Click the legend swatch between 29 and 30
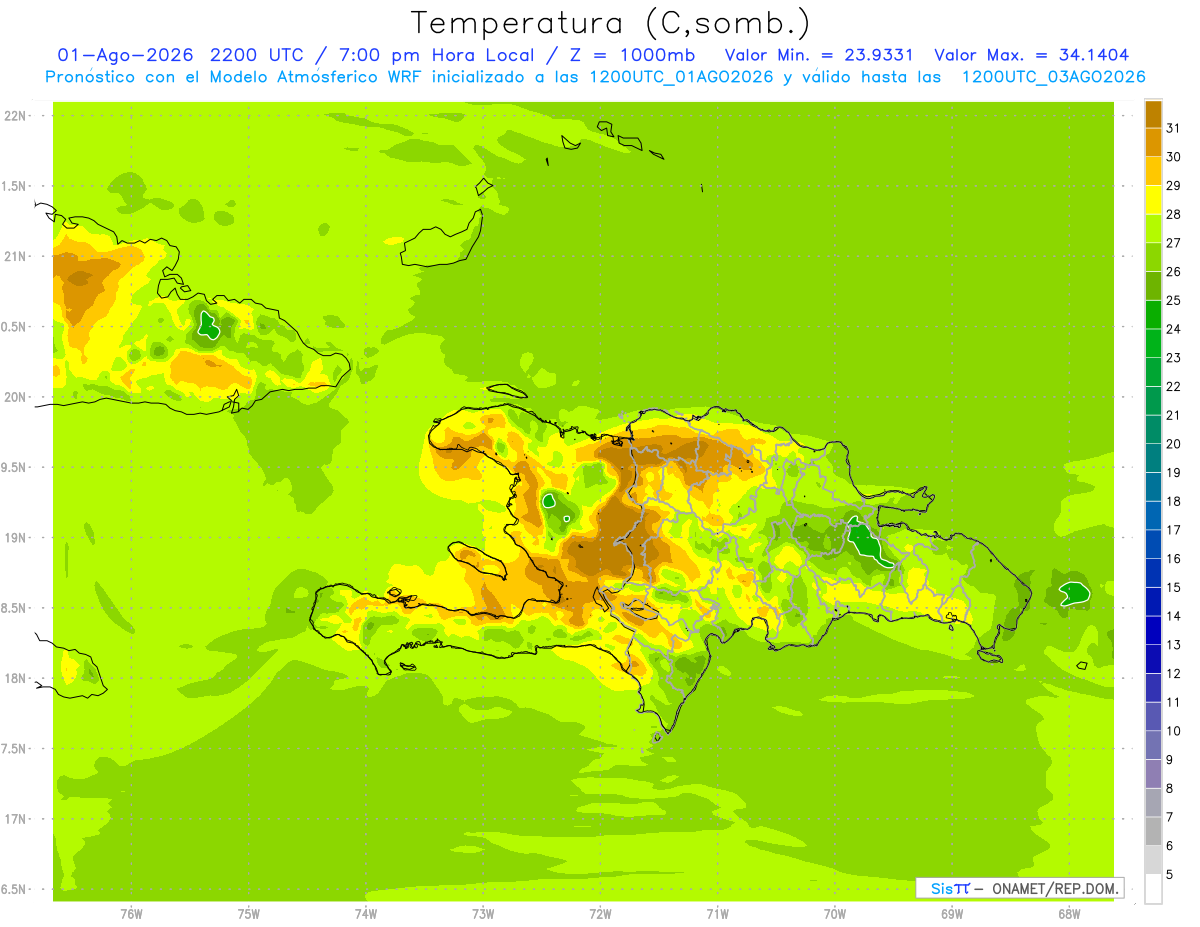 1153,171
